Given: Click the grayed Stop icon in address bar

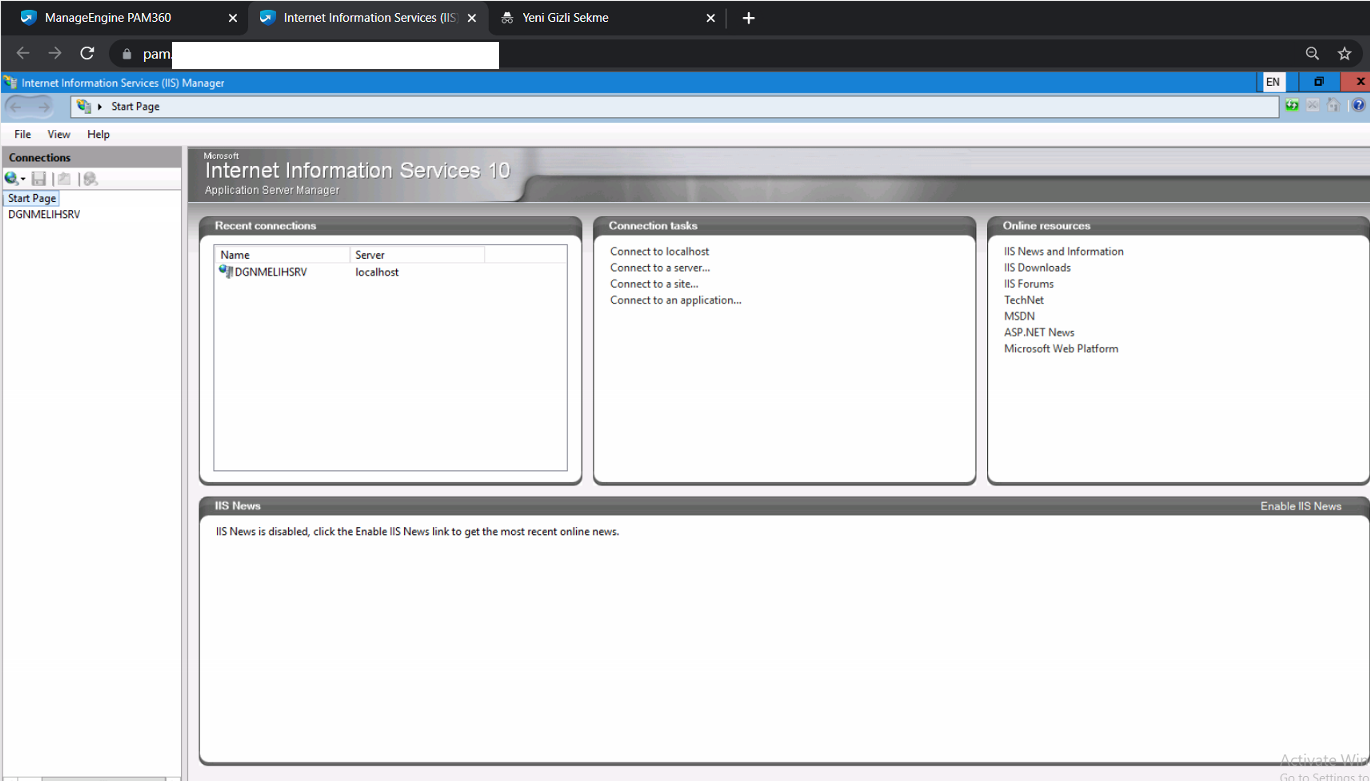Looking at the screenshot, I should (x=1313, y=106).
